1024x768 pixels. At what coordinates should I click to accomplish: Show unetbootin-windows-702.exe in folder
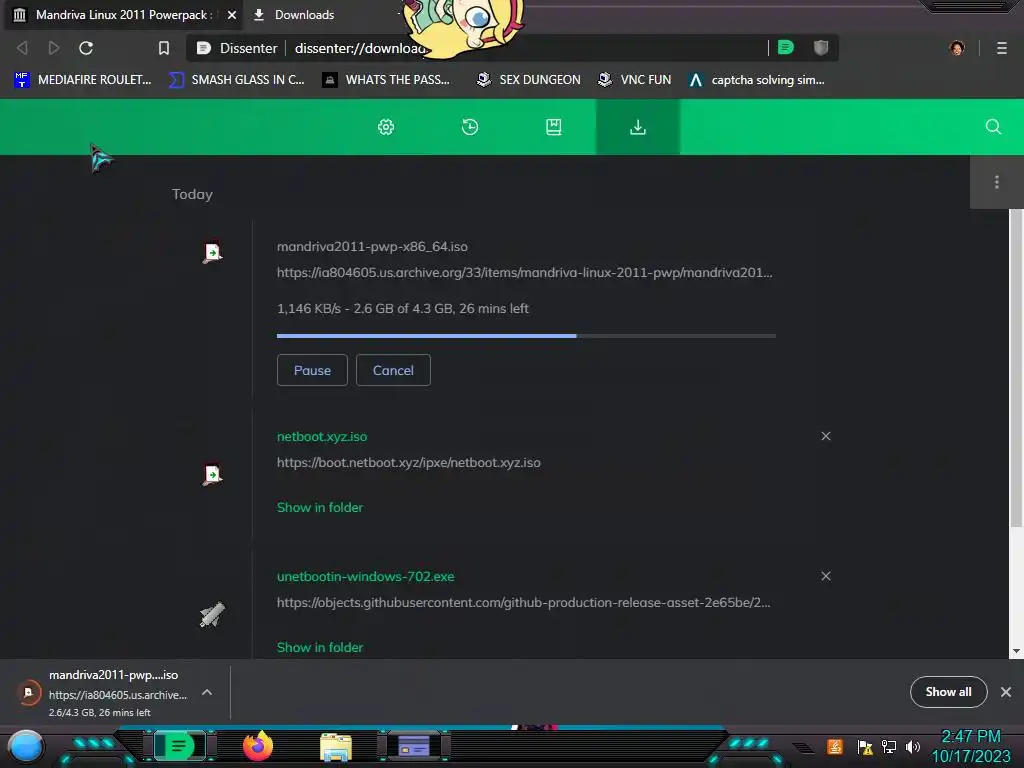pos(320,647)
